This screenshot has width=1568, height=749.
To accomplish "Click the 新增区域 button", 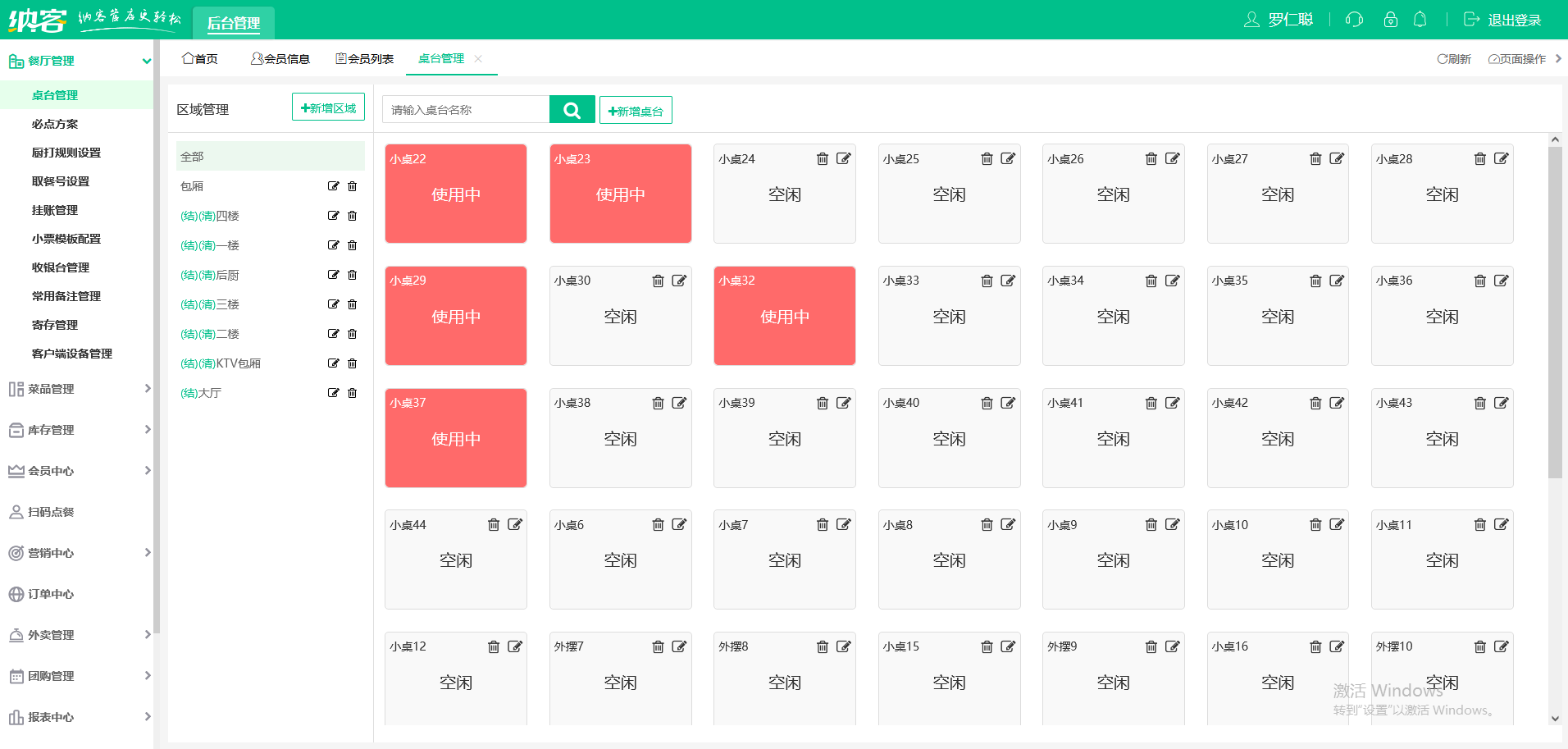I will point(328,107).
